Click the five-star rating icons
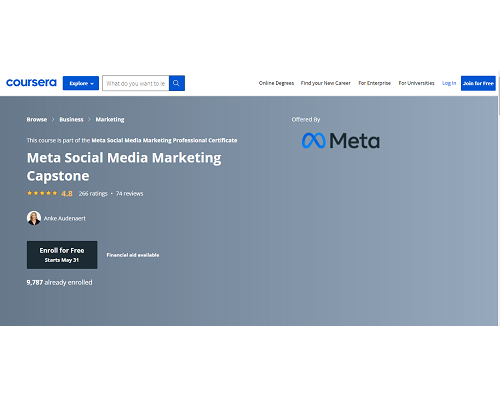500x400 pixels. click(42, 193)
